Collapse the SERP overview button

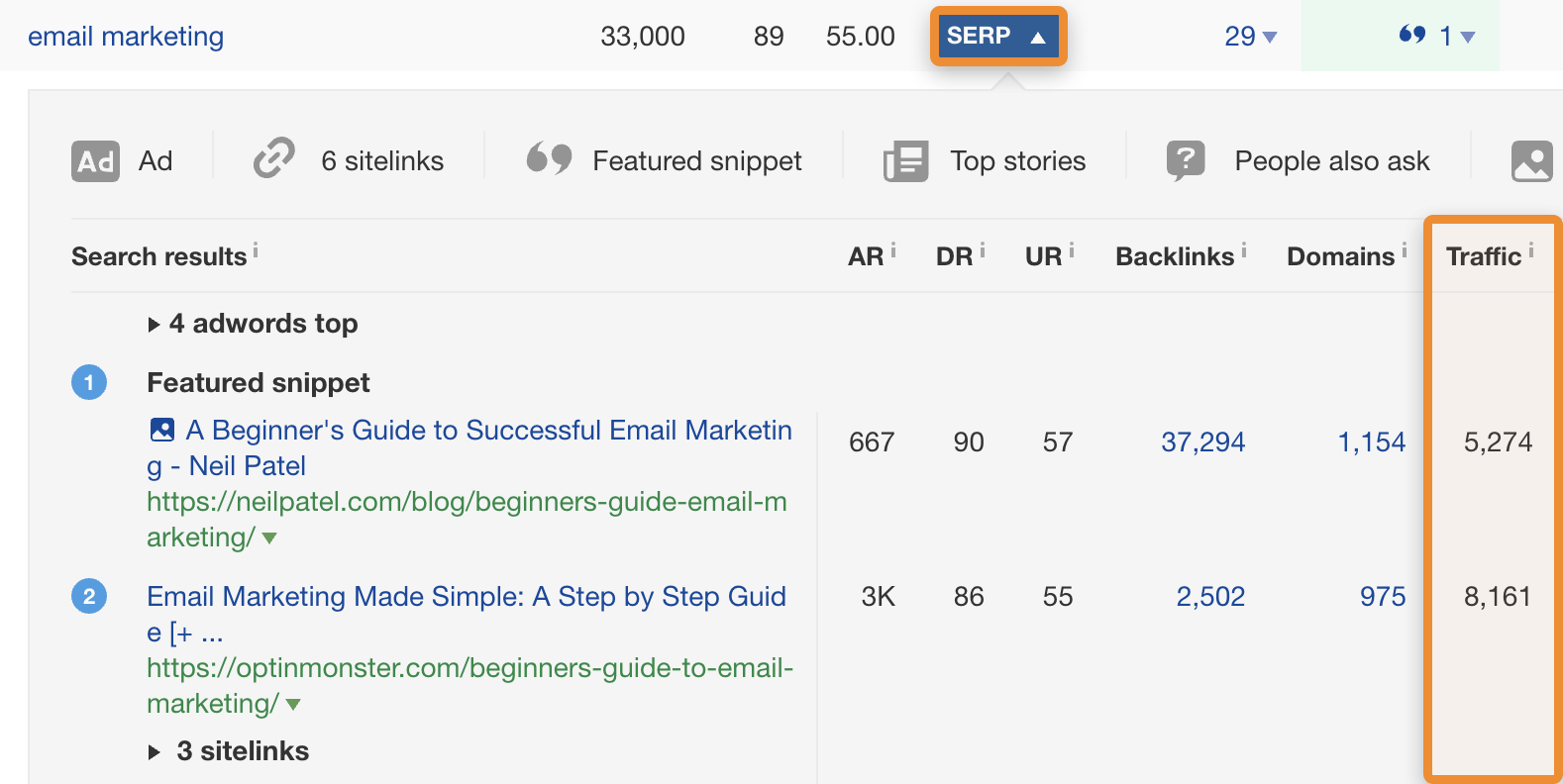(997, 37)
